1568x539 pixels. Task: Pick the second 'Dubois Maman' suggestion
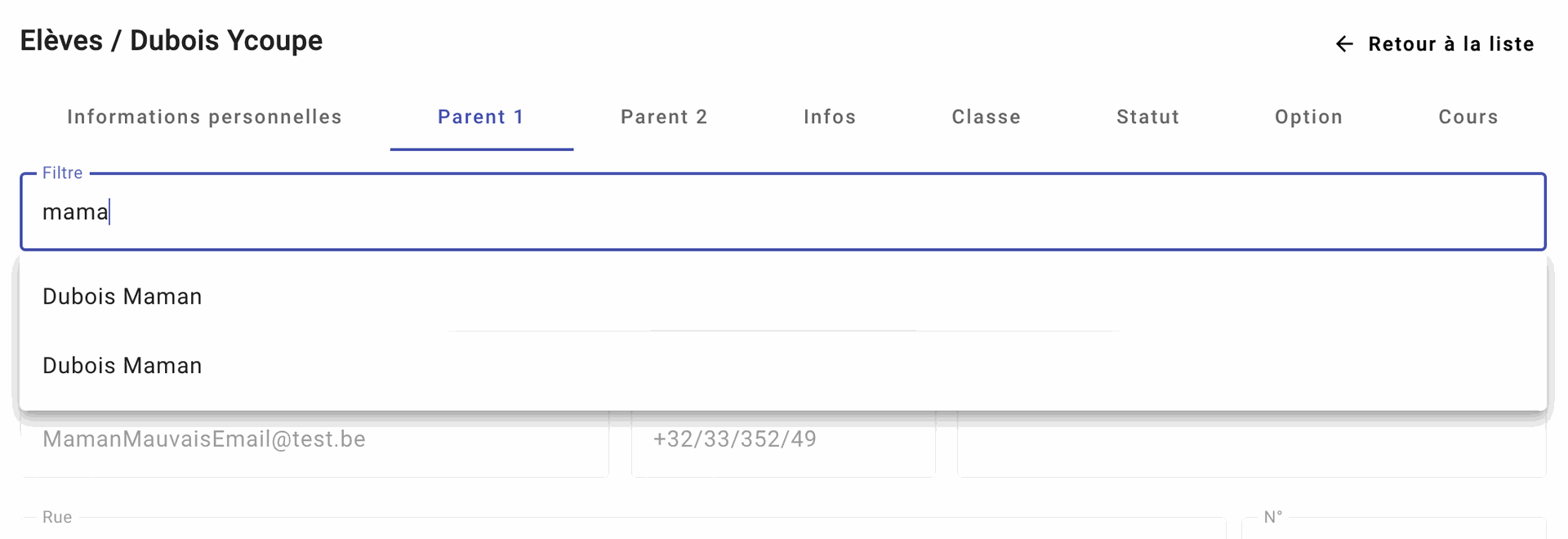pyautogui.click(x=122, y=366)
